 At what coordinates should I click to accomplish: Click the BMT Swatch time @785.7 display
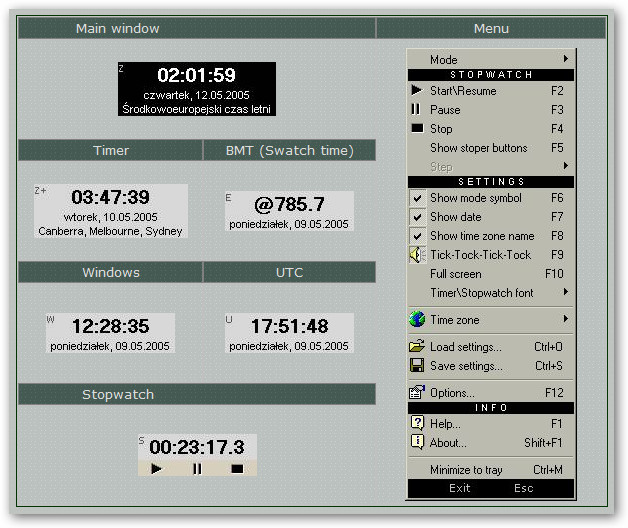[289, 204]
